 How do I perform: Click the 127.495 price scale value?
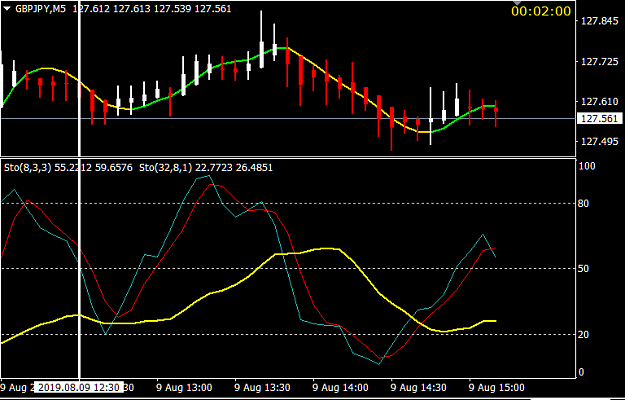pos(599,141)
